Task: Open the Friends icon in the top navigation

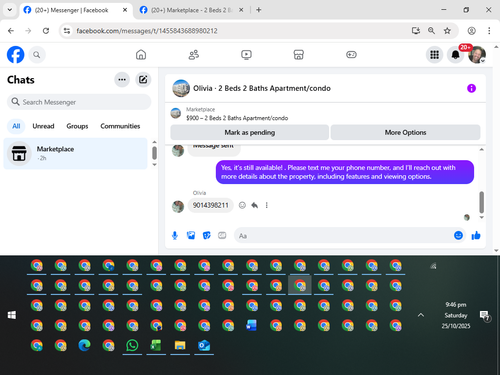Action: pos(194,54)
